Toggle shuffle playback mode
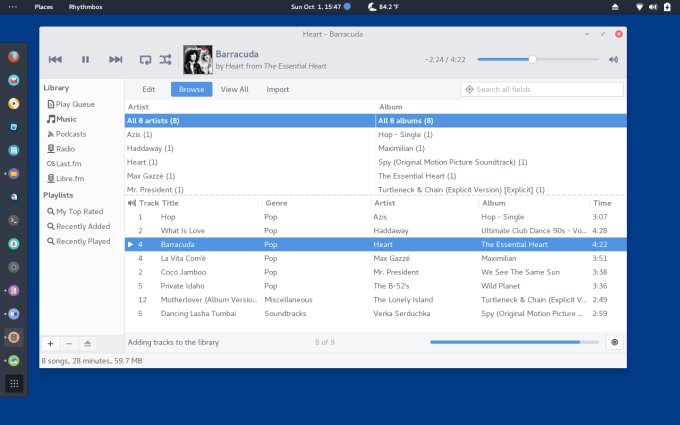This screenshot has width=680, height=425. pyautogui.click(x=166, y=60)
